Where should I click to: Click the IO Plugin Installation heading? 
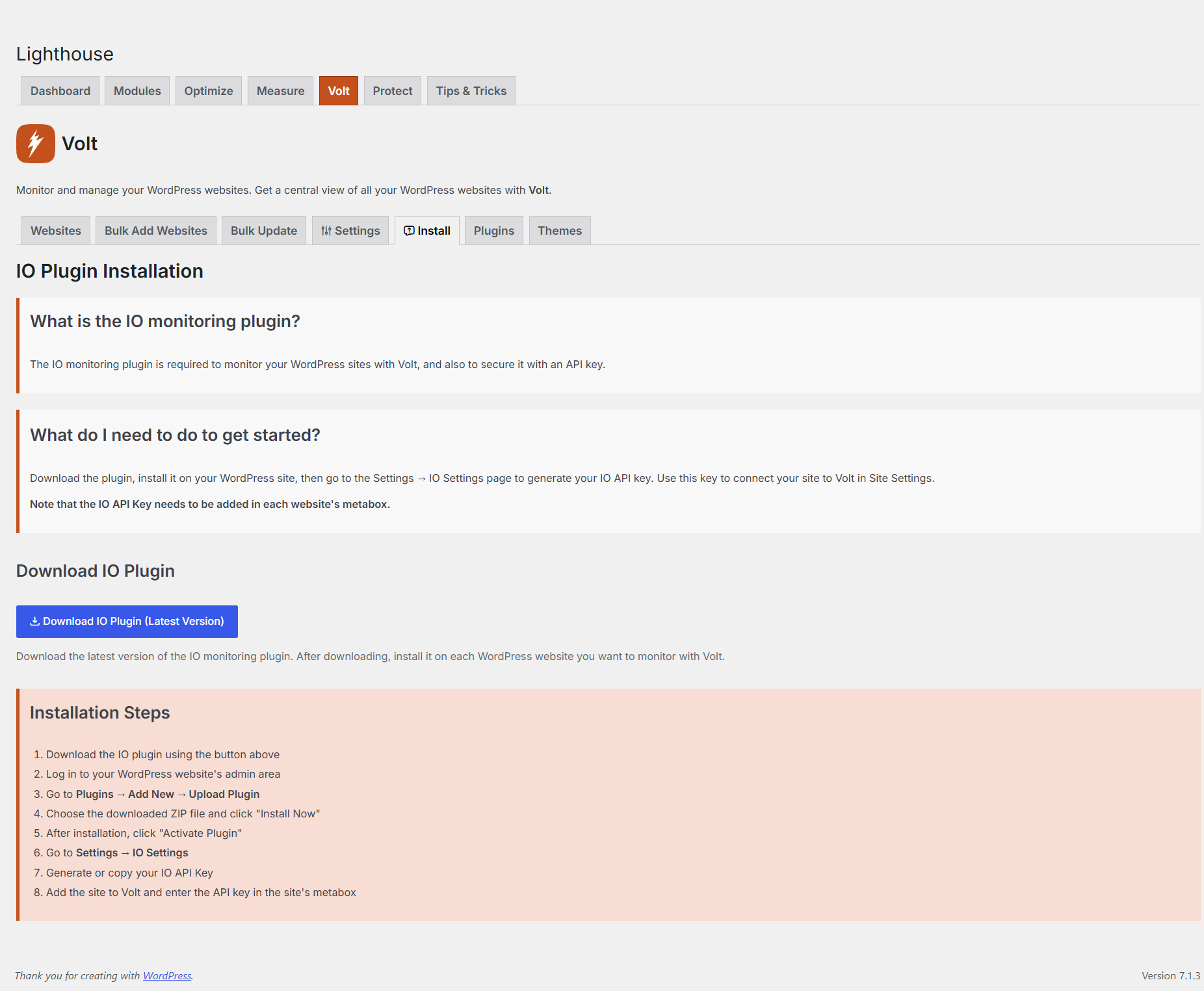(110, 271)
